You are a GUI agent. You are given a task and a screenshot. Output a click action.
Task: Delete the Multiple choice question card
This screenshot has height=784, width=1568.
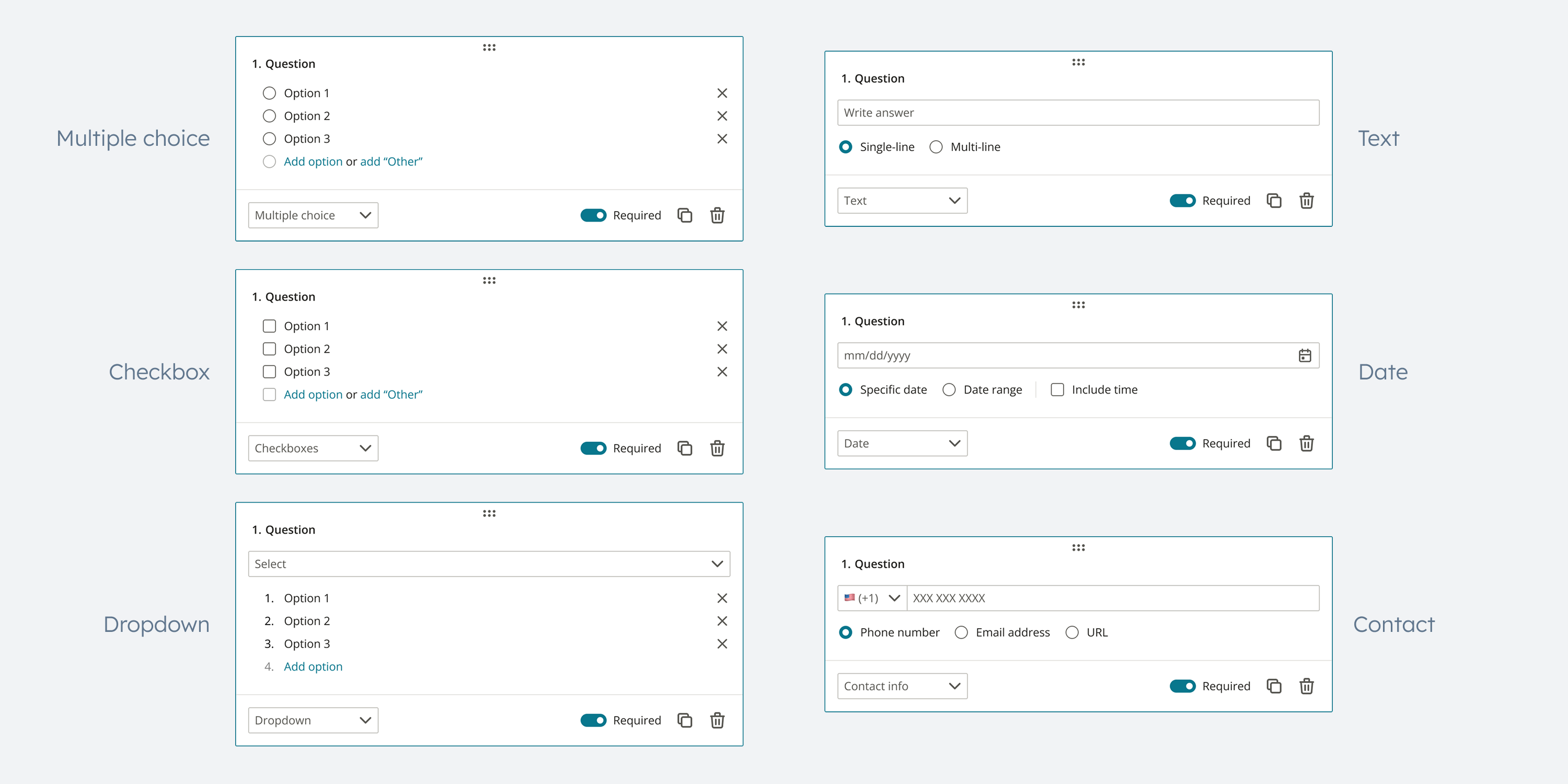(x=717, y=215)
